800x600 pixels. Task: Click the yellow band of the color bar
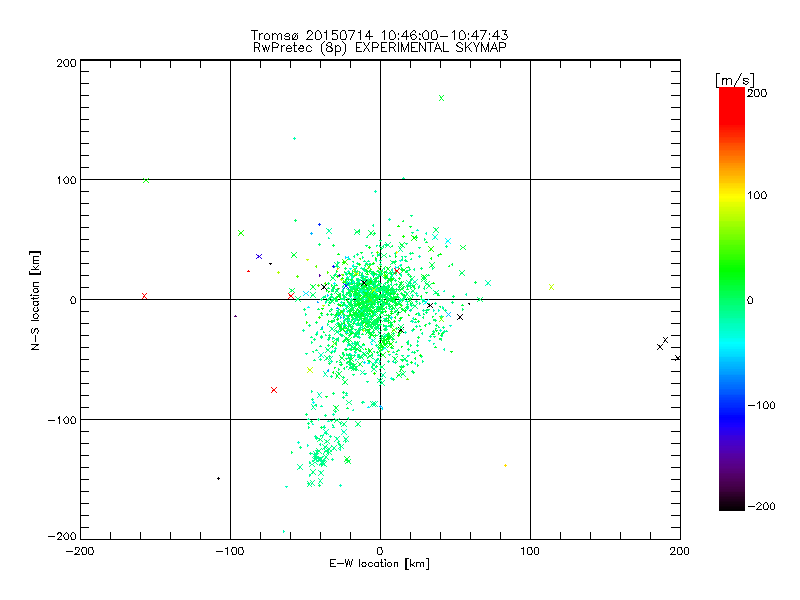point(732,196)
